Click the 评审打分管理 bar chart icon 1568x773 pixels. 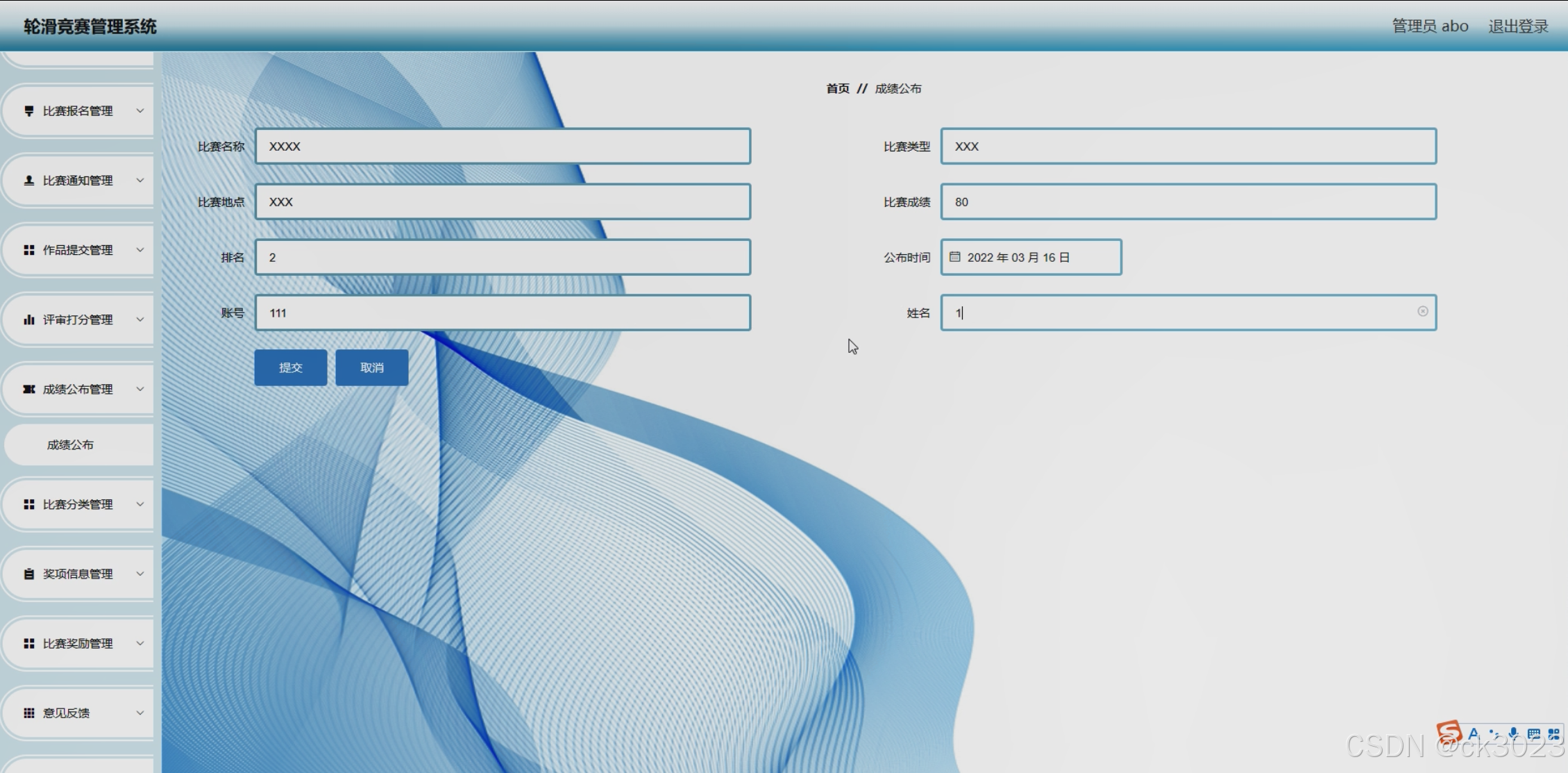click(29, 319)
